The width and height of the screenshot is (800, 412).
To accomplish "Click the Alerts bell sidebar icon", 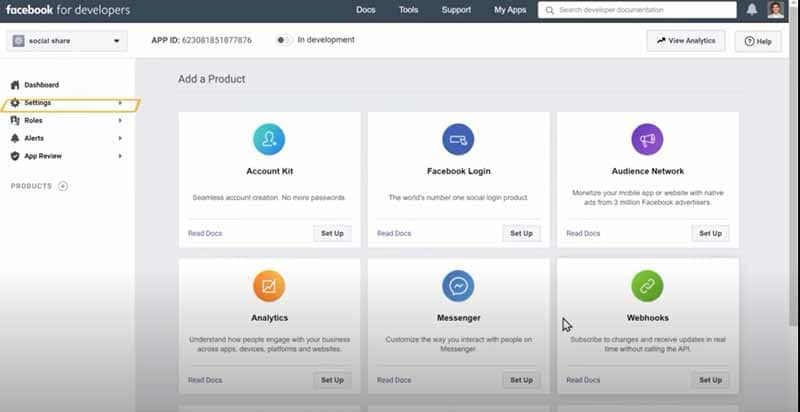I will point(15,138).
